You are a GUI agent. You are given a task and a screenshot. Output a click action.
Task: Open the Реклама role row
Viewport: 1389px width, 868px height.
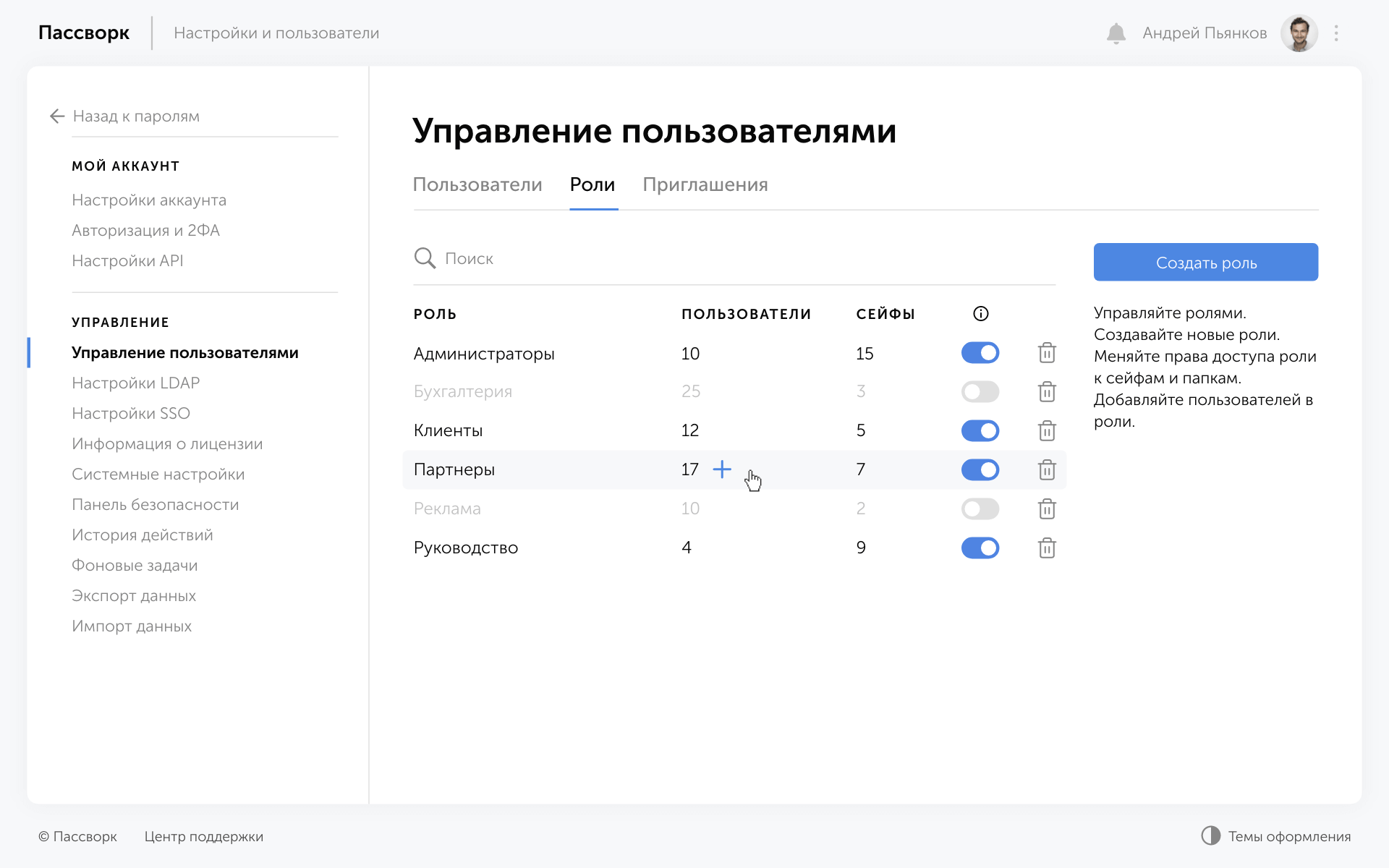point(734,509)
